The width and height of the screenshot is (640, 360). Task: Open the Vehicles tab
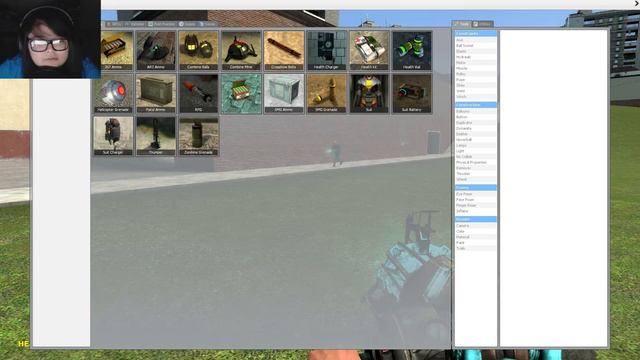(135, 24)
